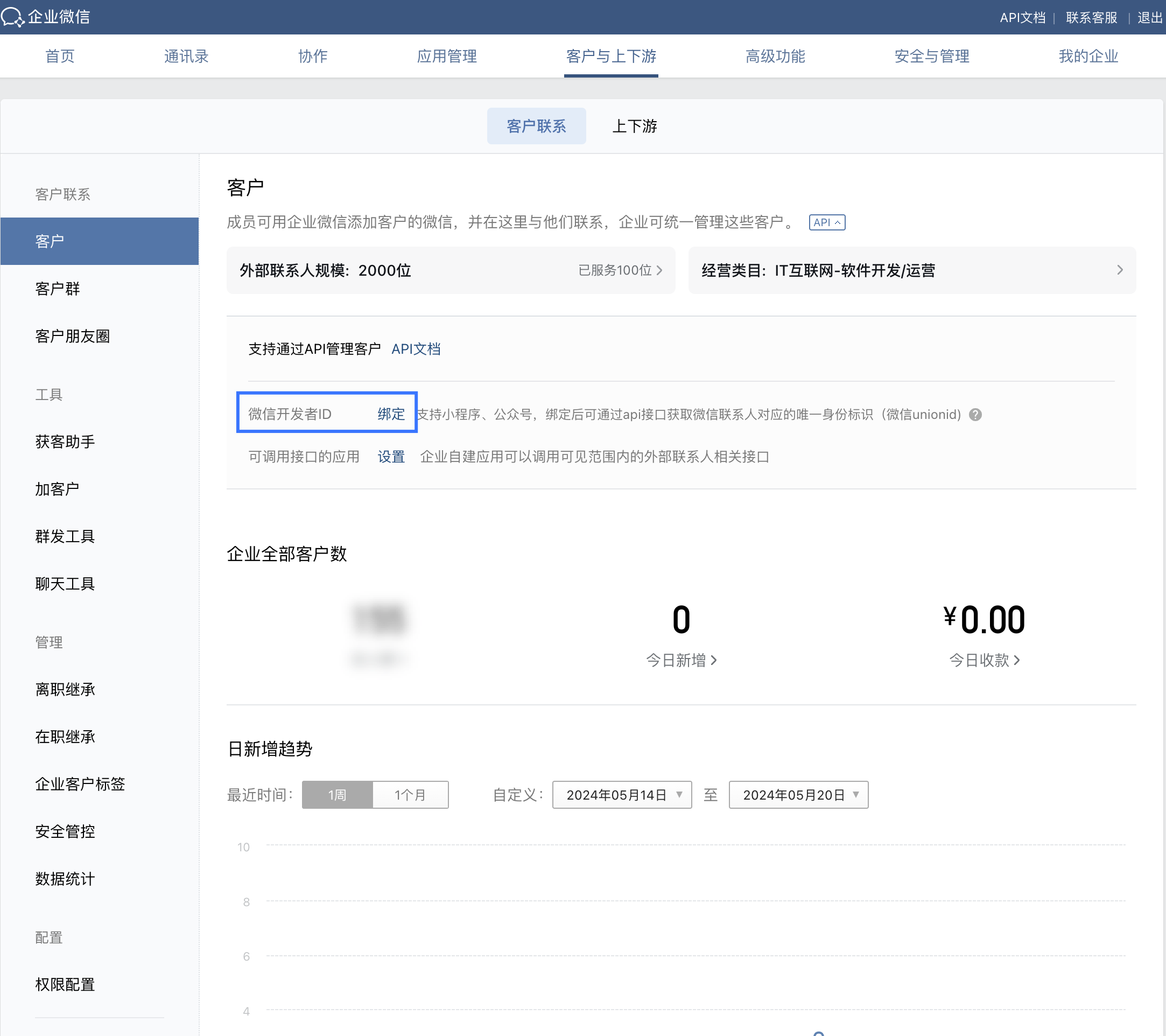Click API文档 link in top header
Screen dimensions: 1166x1036
point(1022,18)
